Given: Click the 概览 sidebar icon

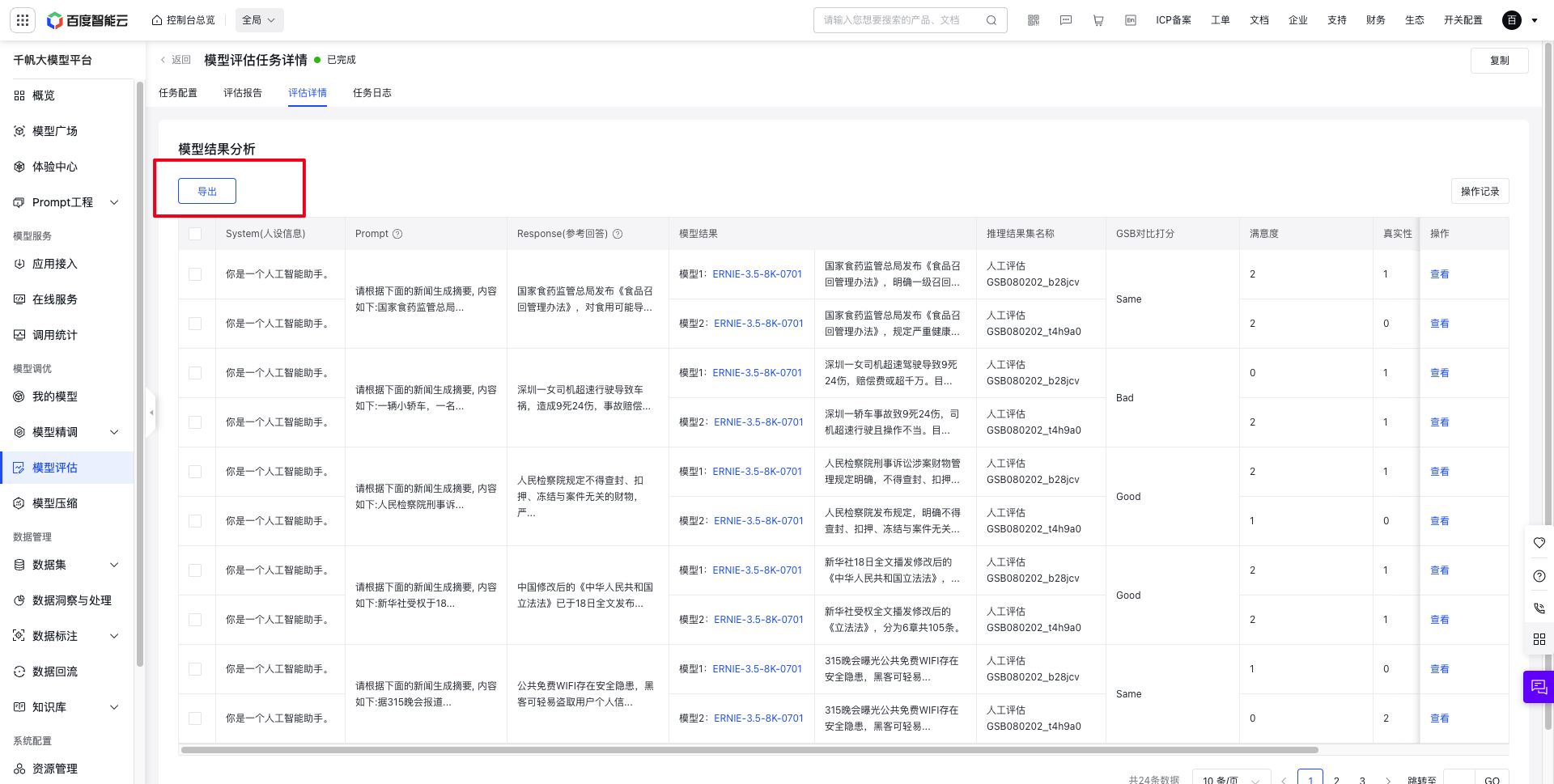Looking at the screenshot, I should tap(19, 95).
